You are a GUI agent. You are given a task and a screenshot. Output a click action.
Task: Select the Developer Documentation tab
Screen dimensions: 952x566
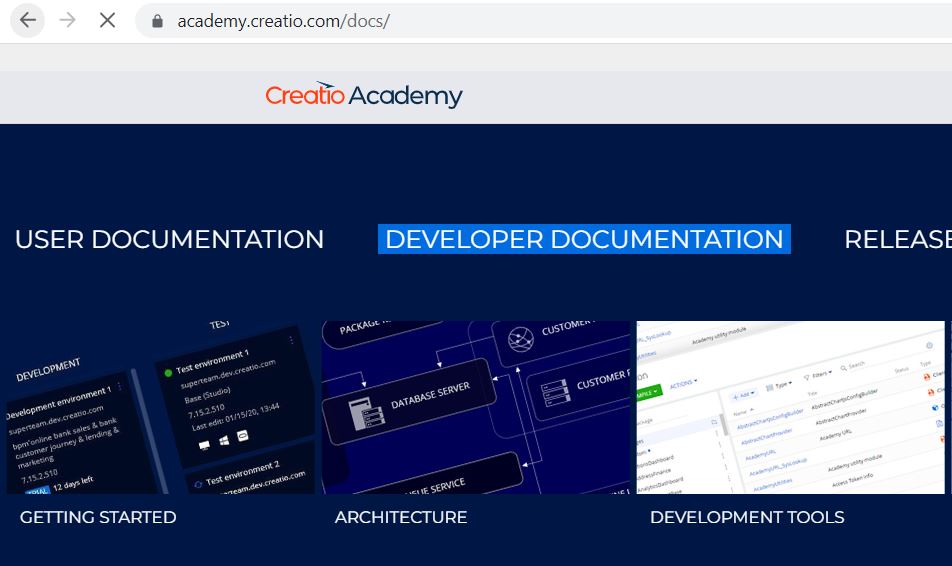click(584, 239)
